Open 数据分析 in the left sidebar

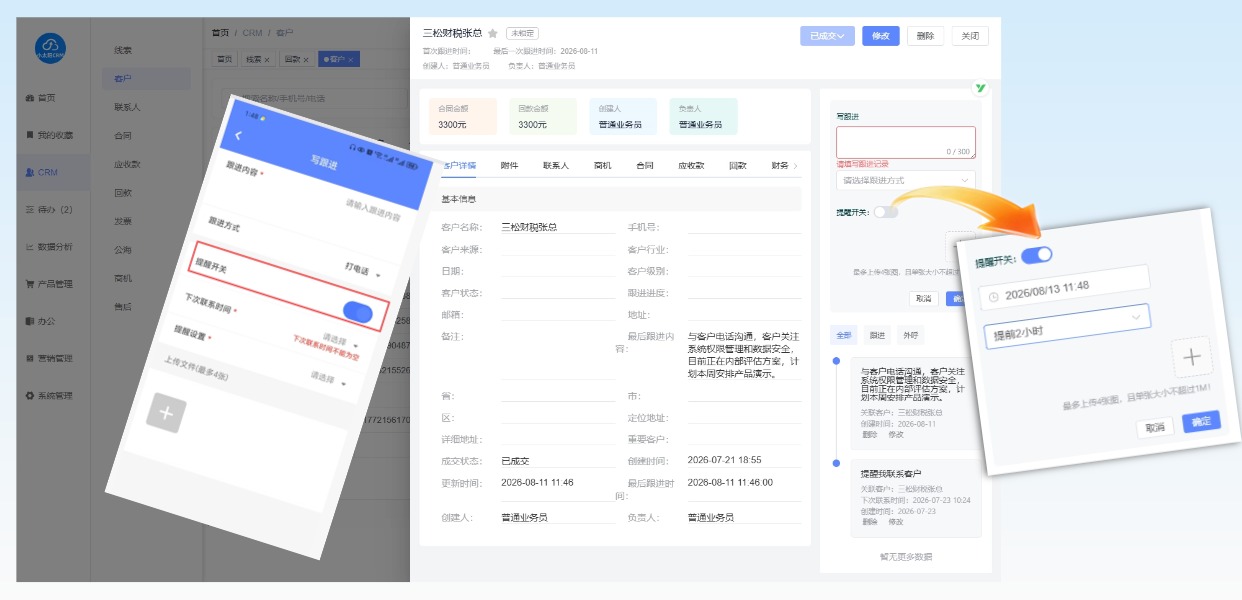coord(55,246)
